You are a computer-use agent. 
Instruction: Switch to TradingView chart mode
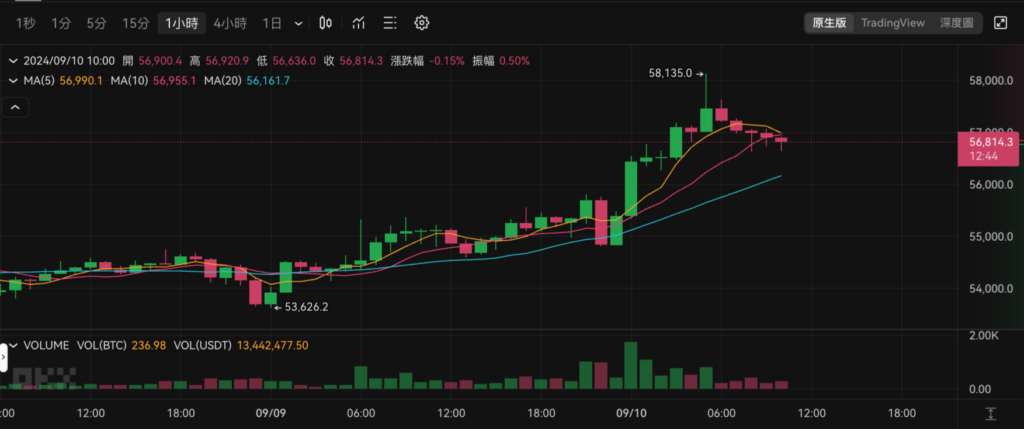pyautogui.click(x=893, y=23)
